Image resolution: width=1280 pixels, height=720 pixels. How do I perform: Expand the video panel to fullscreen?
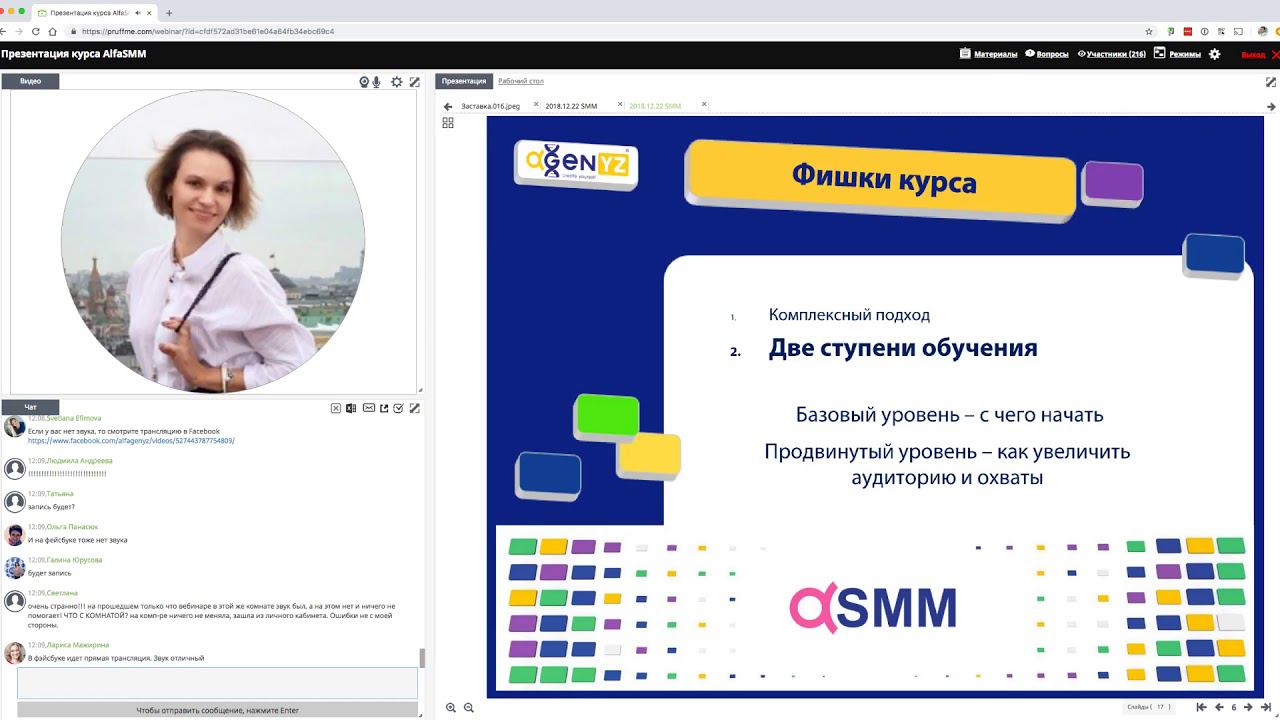point(415,82)
